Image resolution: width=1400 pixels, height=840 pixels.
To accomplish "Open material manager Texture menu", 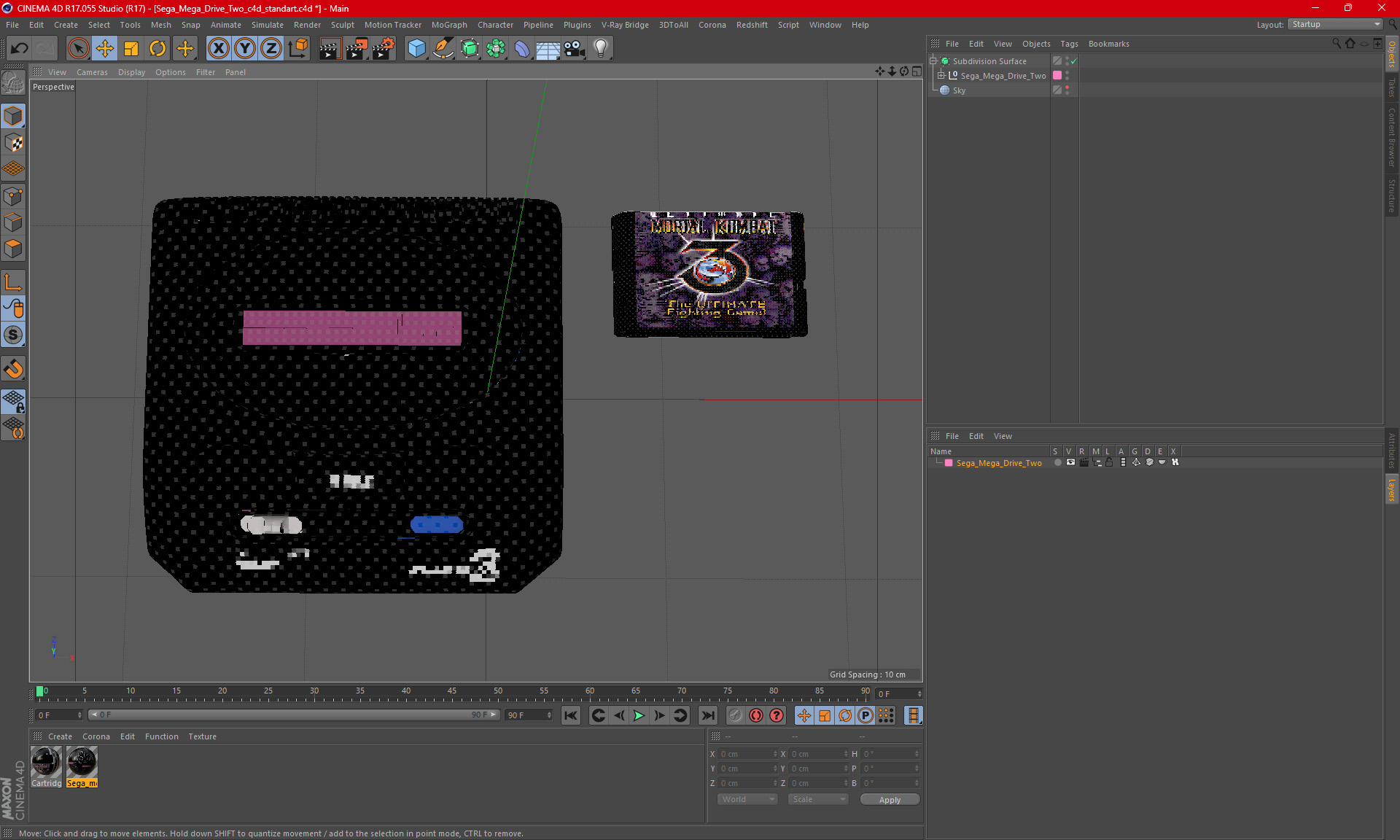I will (x=202, y=736).
